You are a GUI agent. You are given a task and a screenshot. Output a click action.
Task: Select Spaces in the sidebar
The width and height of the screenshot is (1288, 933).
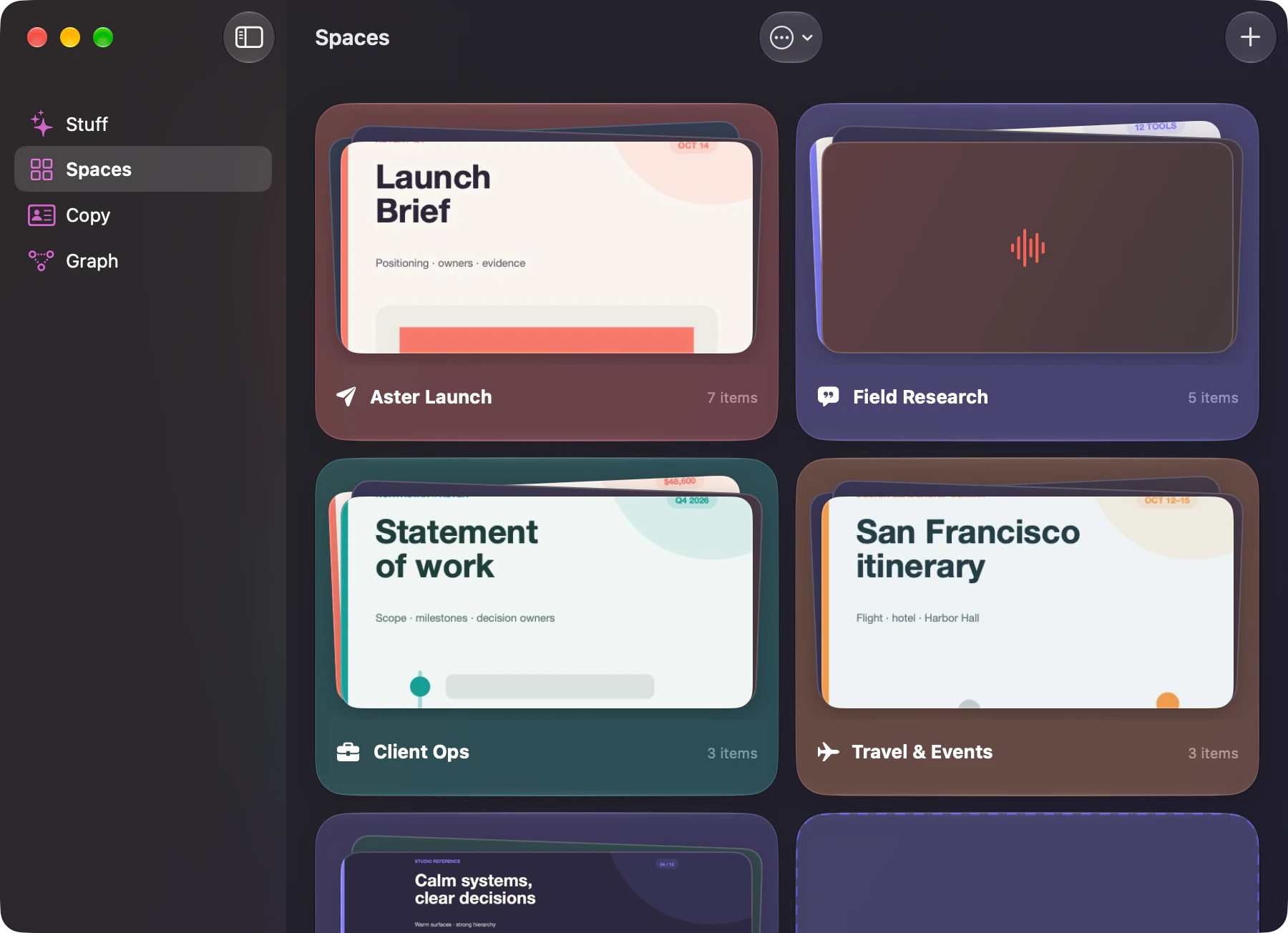click(x=143, y=170)
